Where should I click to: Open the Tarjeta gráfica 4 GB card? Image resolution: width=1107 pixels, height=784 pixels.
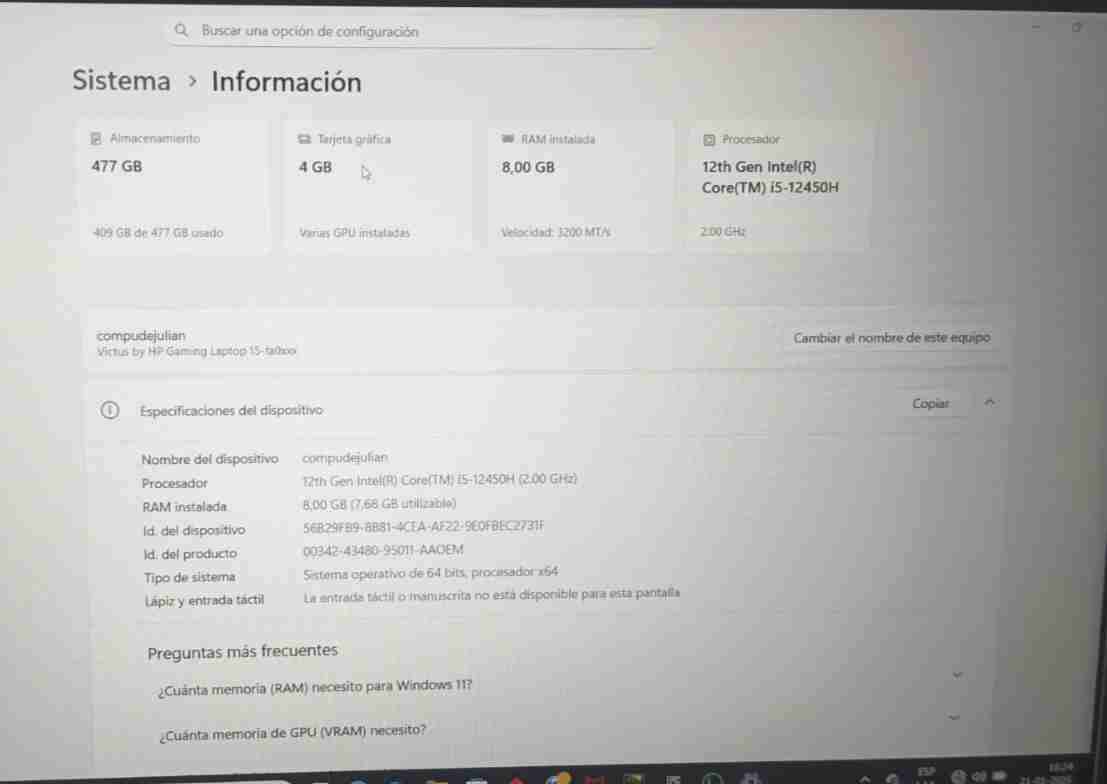tap(378, 185)
